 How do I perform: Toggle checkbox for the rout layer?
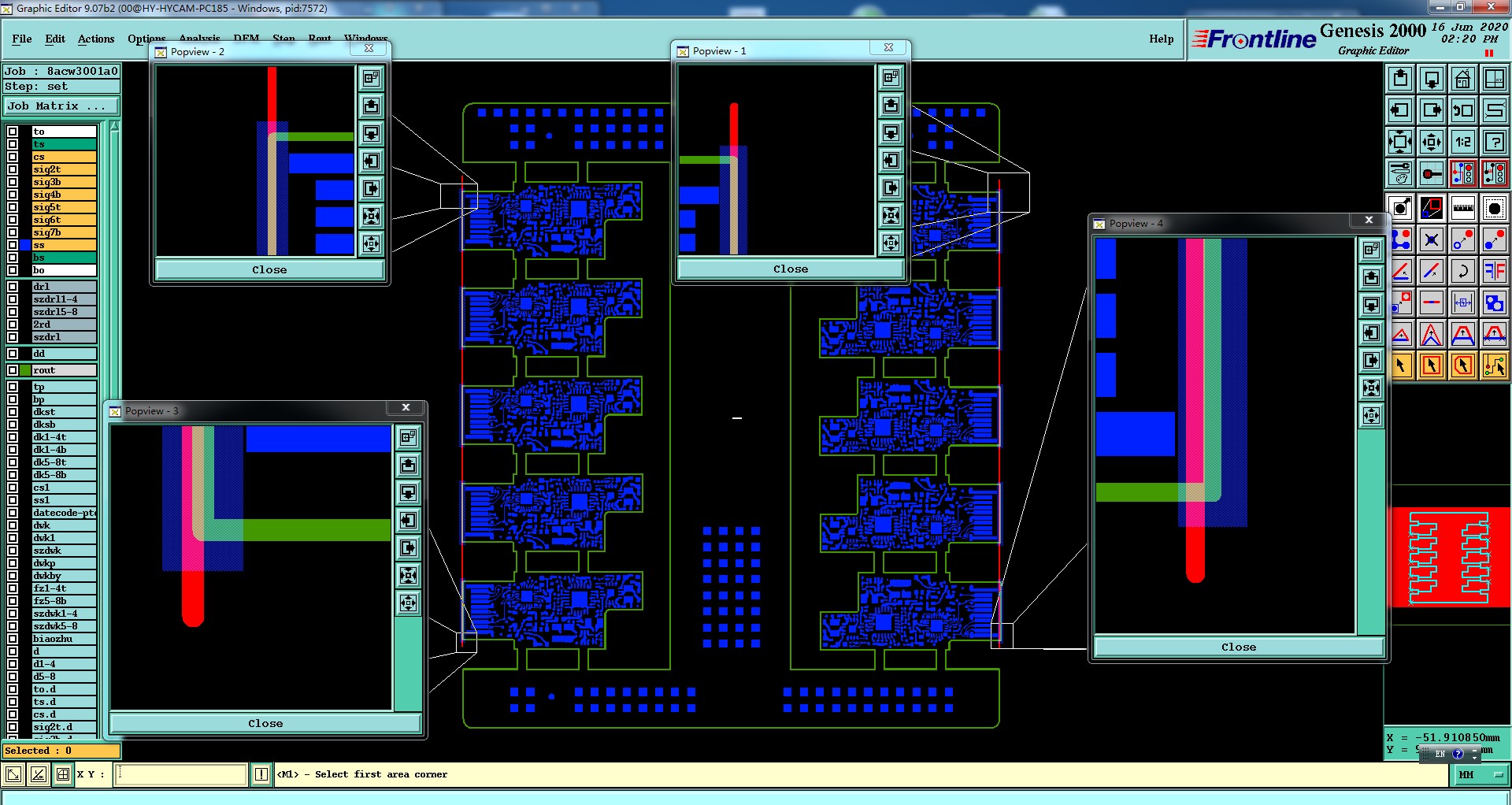[x=13, y=370]
